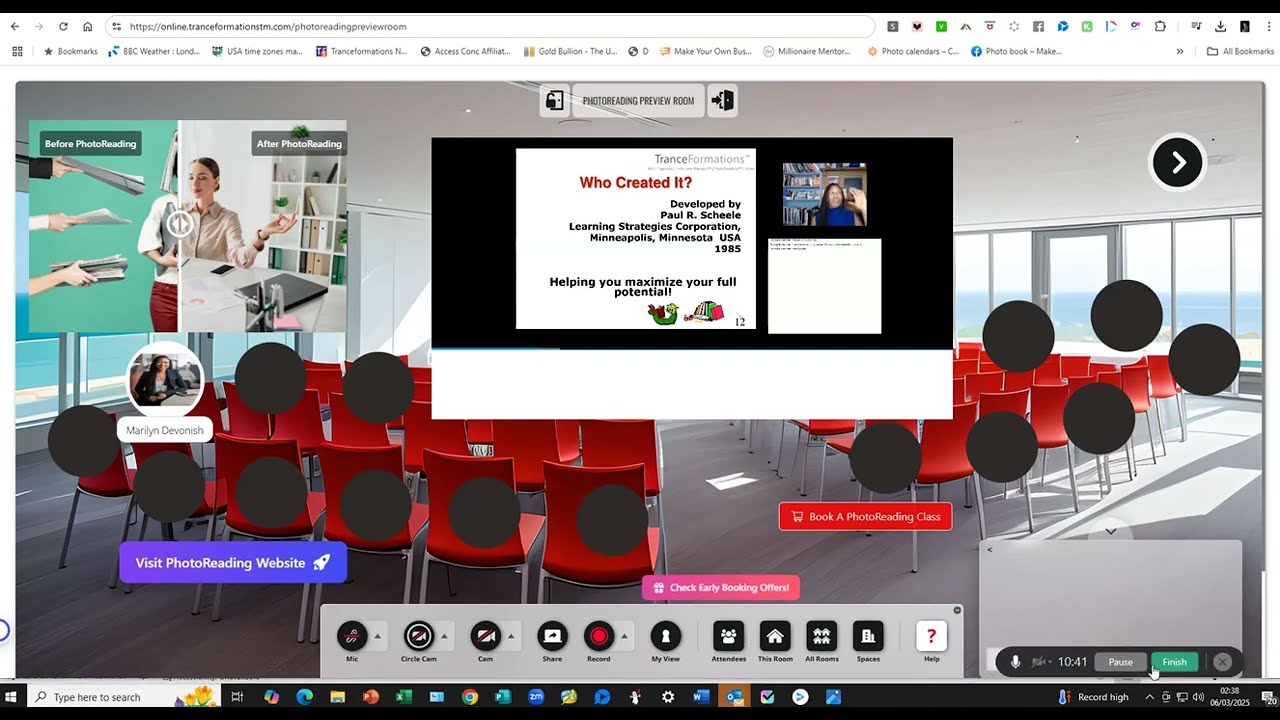Go back in browser history

click(15, 27)
